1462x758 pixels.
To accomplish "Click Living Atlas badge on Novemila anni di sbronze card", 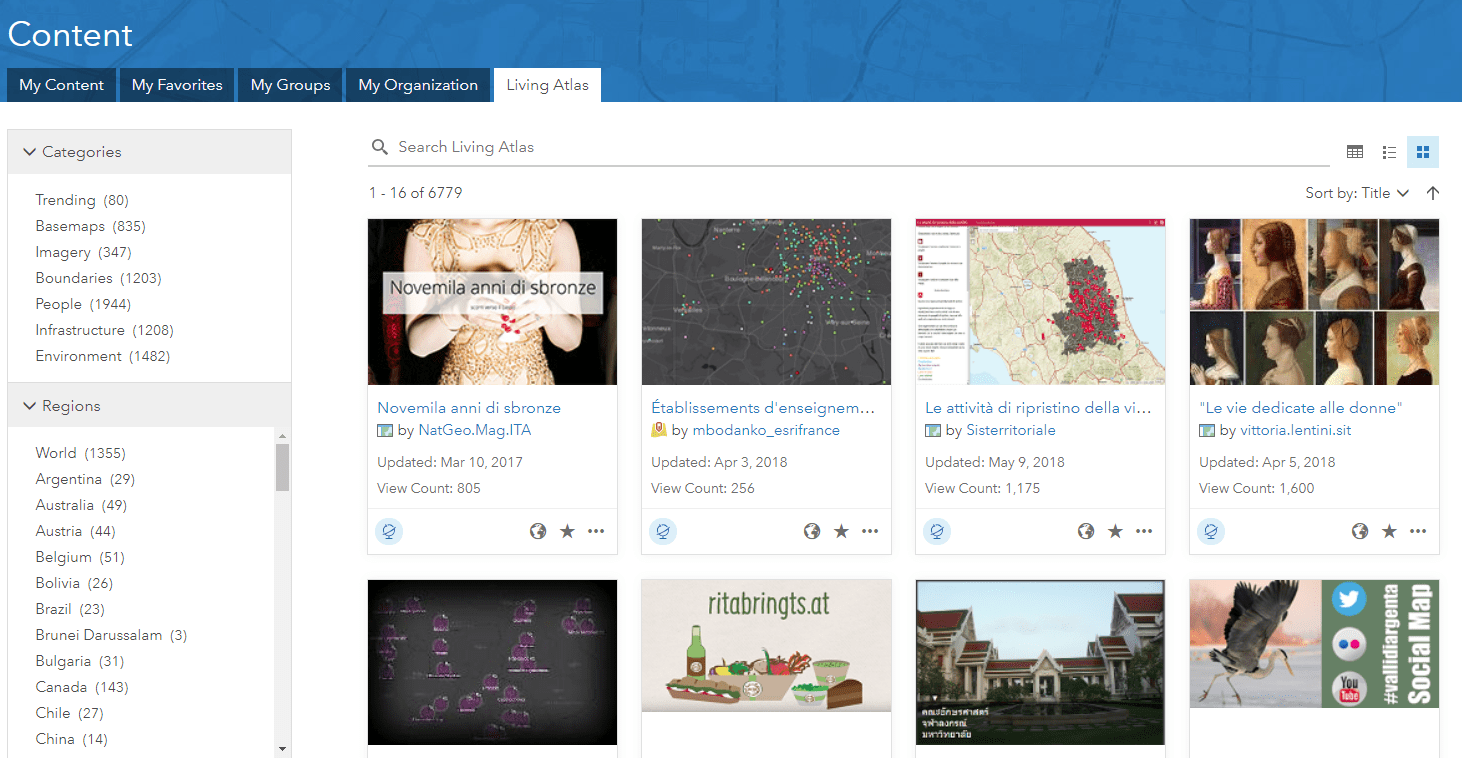I will [x=389, y=531].
